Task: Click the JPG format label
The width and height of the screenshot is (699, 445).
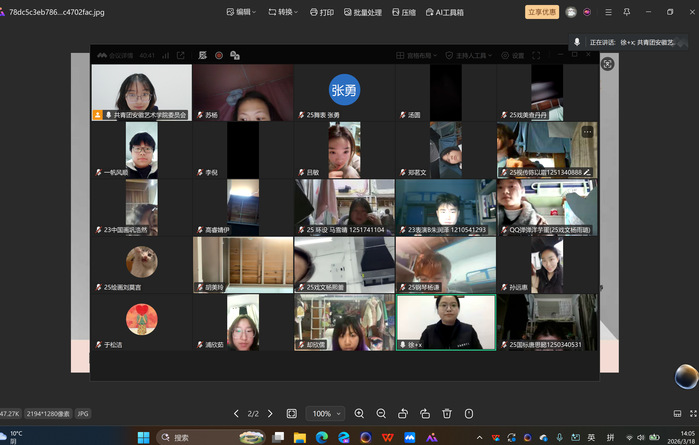Action: [x=82, y=413]
